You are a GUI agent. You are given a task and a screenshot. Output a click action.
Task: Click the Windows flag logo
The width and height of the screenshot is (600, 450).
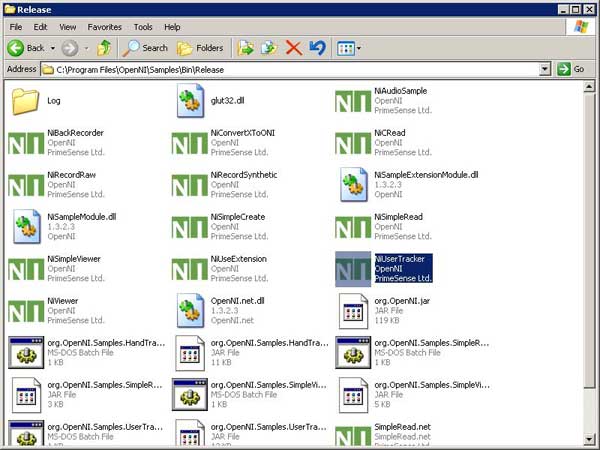pos(580,27)
